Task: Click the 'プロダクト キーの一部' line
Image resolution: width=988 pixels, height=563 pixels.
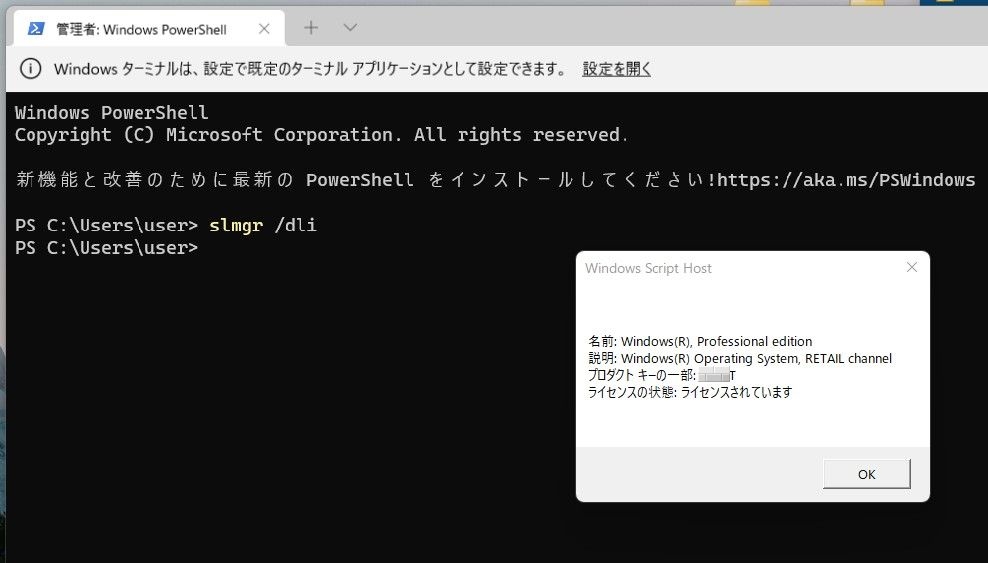Action: [x=661, y=375]
